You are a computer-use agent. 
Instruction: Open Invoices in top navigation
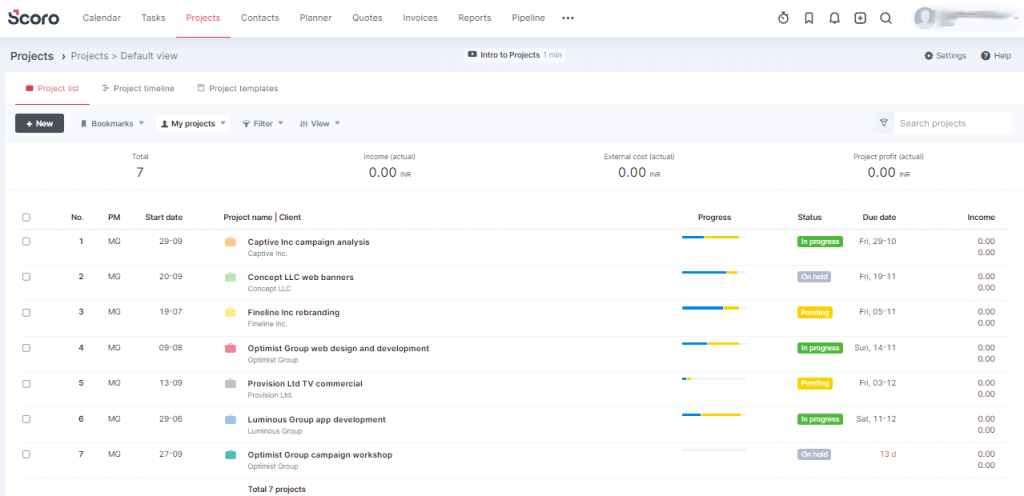click(420, 18)
